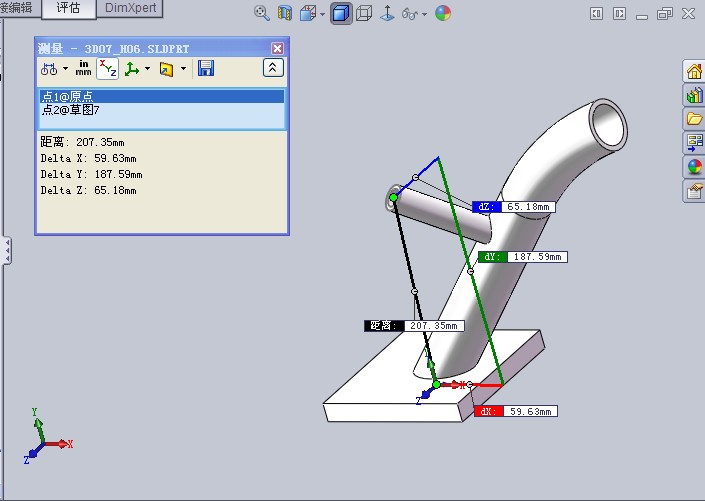
Task: Select the 点2@草图7 entry in the list
Action: click(x=70, y=109)
